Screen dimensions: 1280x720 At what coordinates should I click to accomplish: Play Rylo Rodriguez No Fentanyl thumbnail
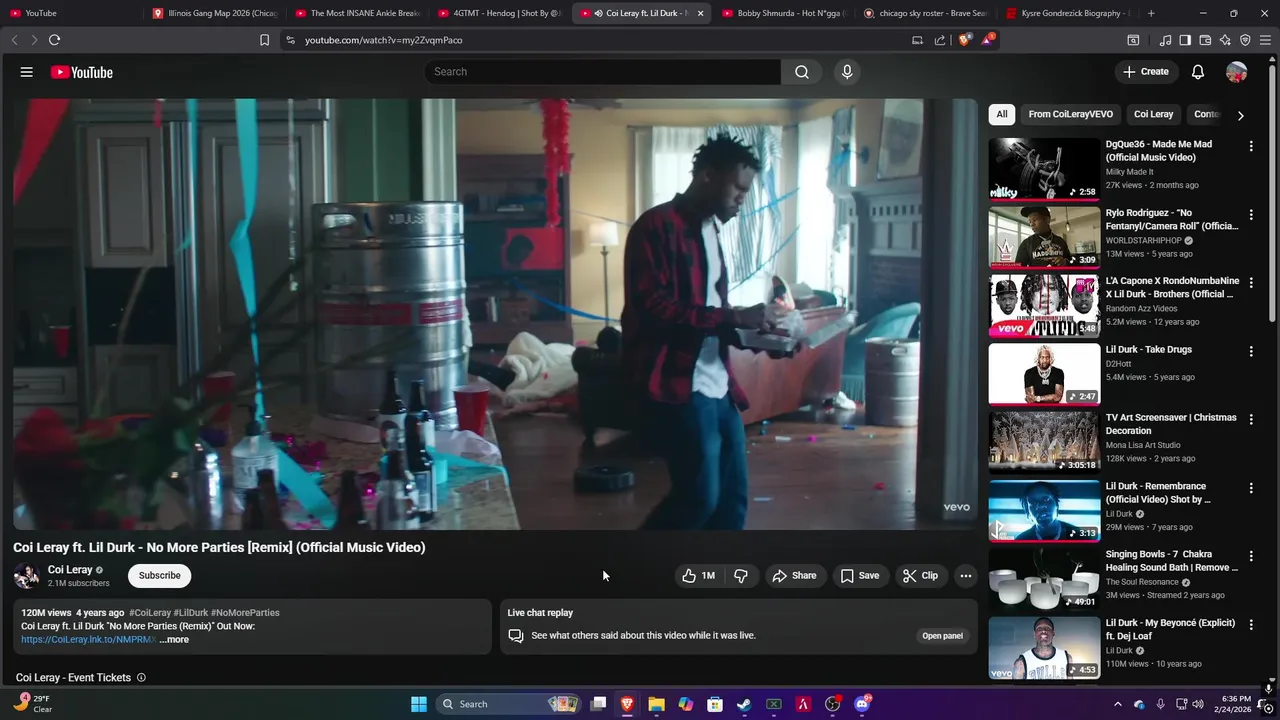(x=1044, y=238)
